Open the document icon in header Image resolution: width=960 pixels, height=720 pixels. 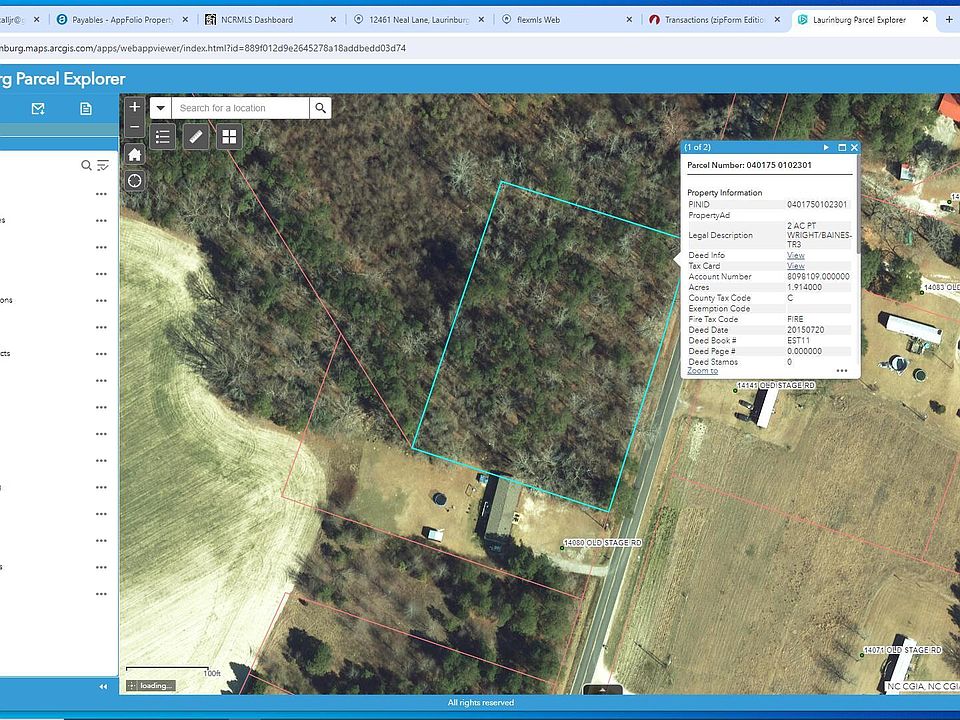pyautogui.click(x=86, y=108)
